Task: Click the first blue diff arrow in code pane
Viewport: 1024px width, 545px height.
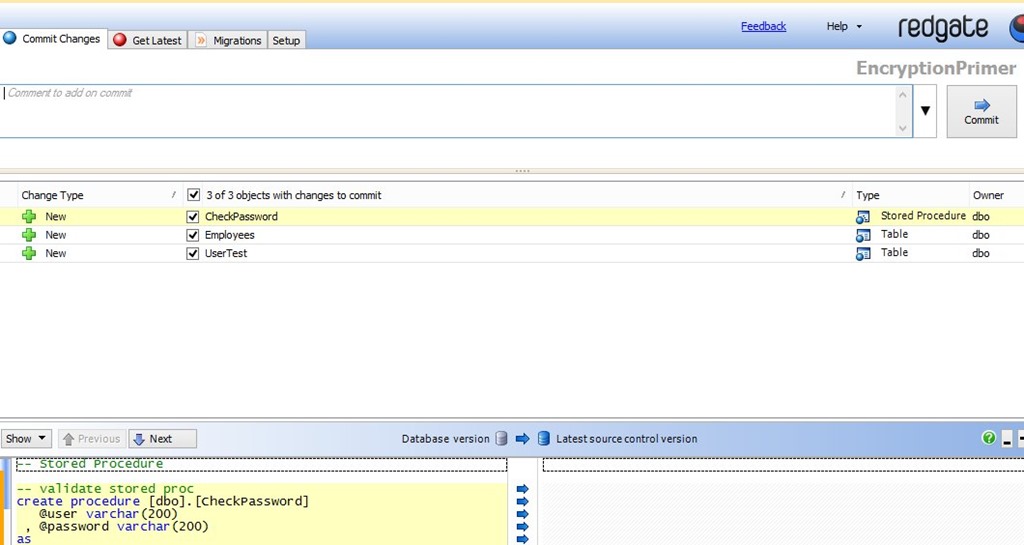Action: pyautogui.click(x=522, y=489)
